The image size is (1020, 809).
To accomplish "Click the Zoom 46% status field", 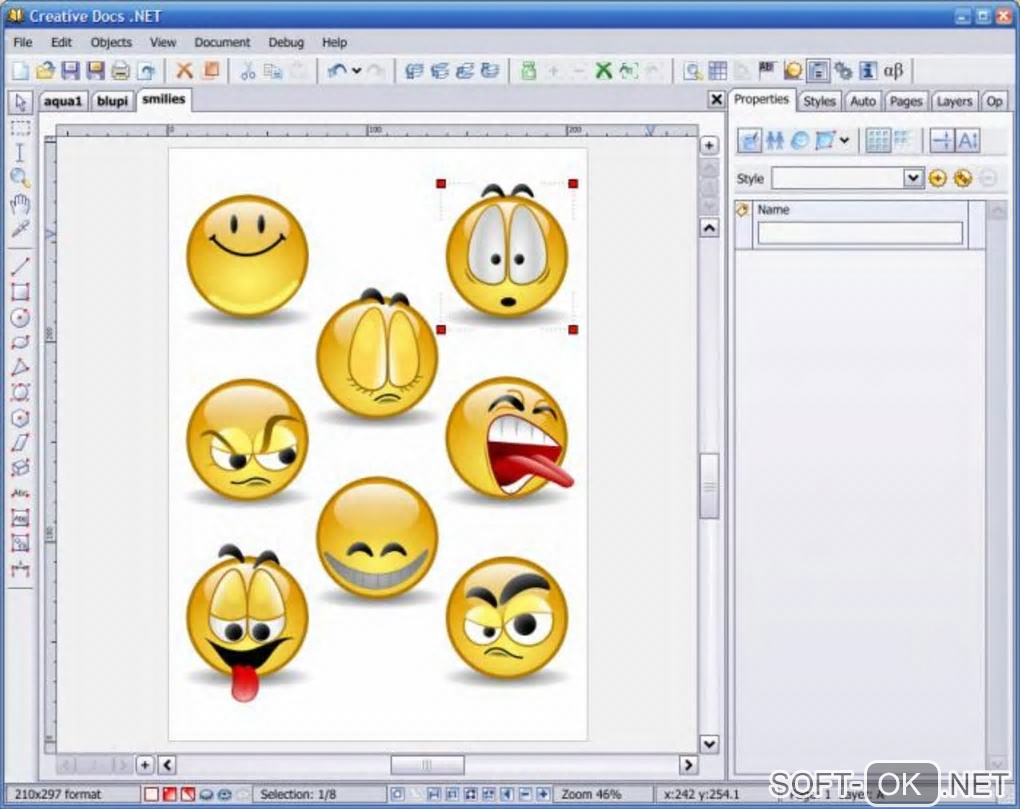I will pos(604,794).
